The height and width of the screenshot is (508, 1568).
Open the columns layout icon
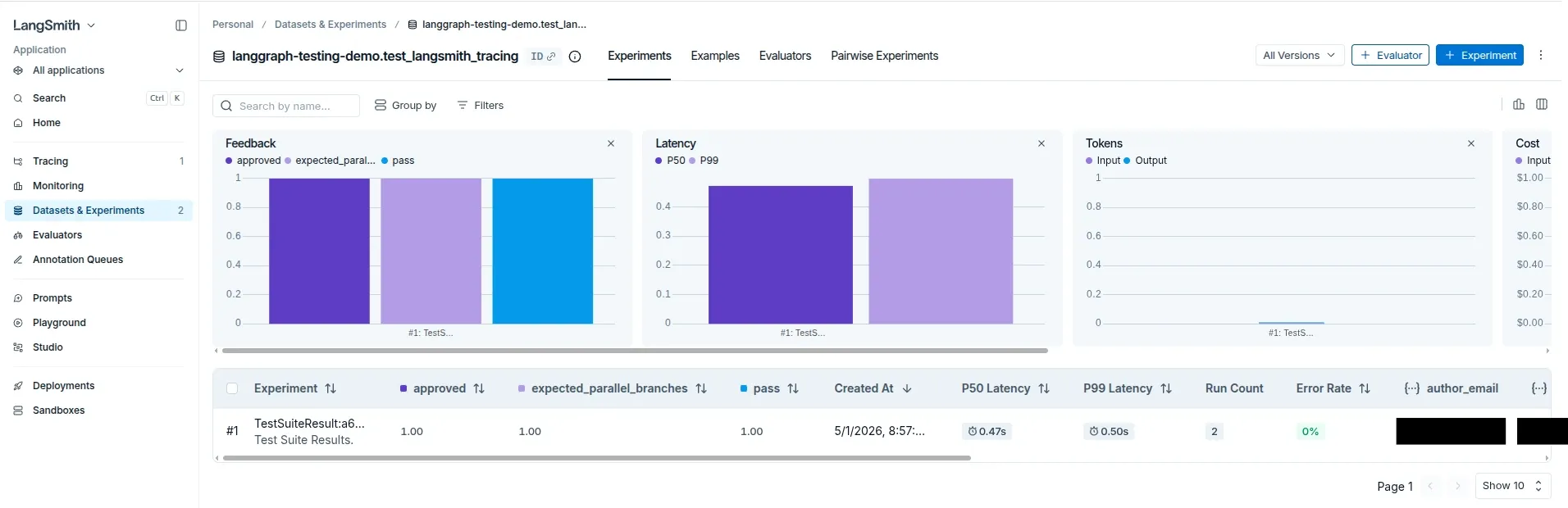[x=1542, y=104]
